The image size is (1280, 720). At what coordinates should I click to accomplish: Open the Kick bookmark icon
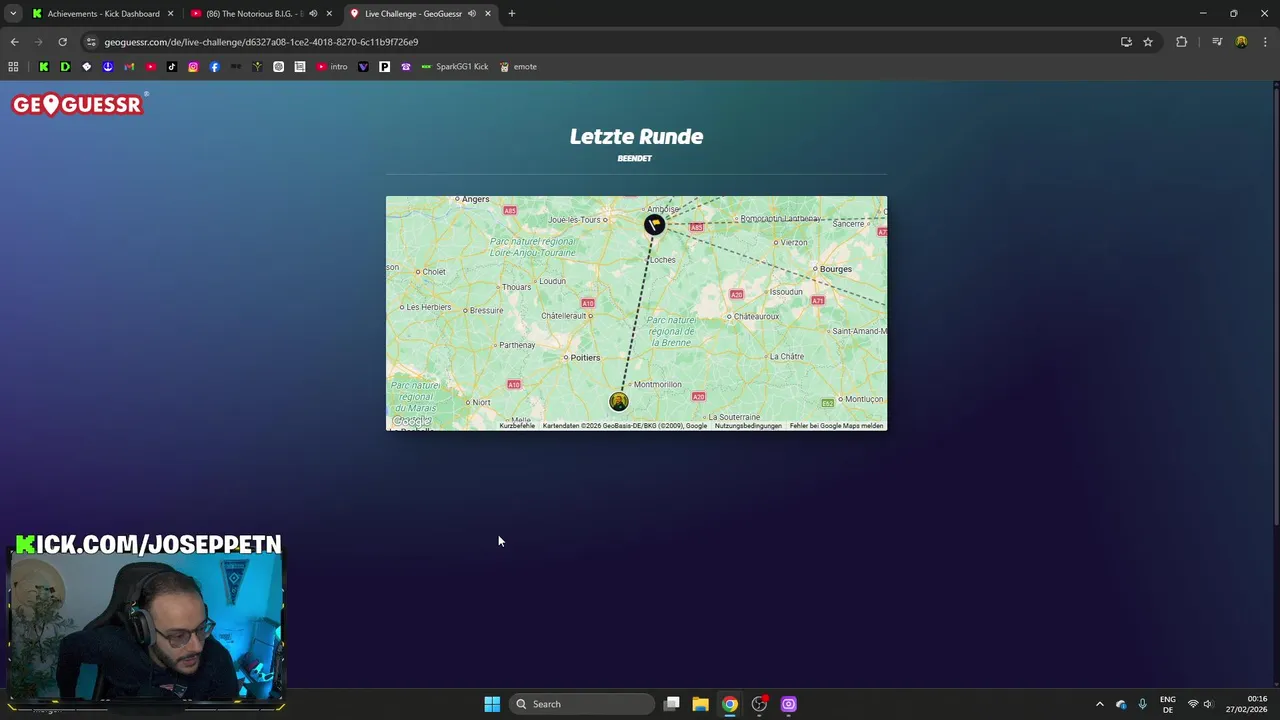43,67
